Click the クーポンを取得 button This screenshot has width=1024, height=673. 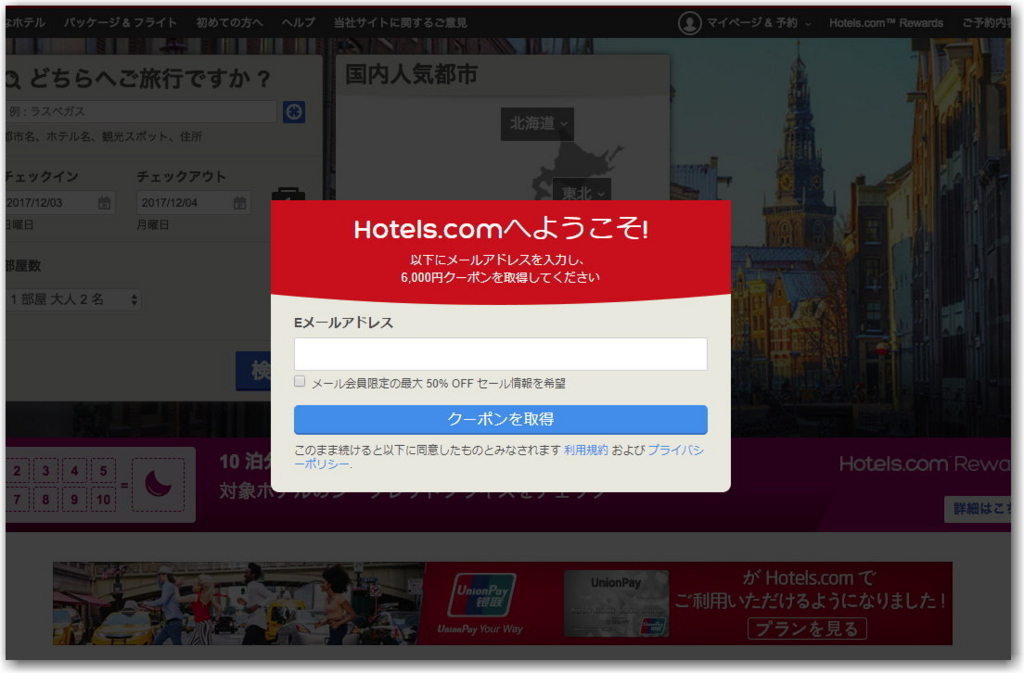click(x=500, y=419)
